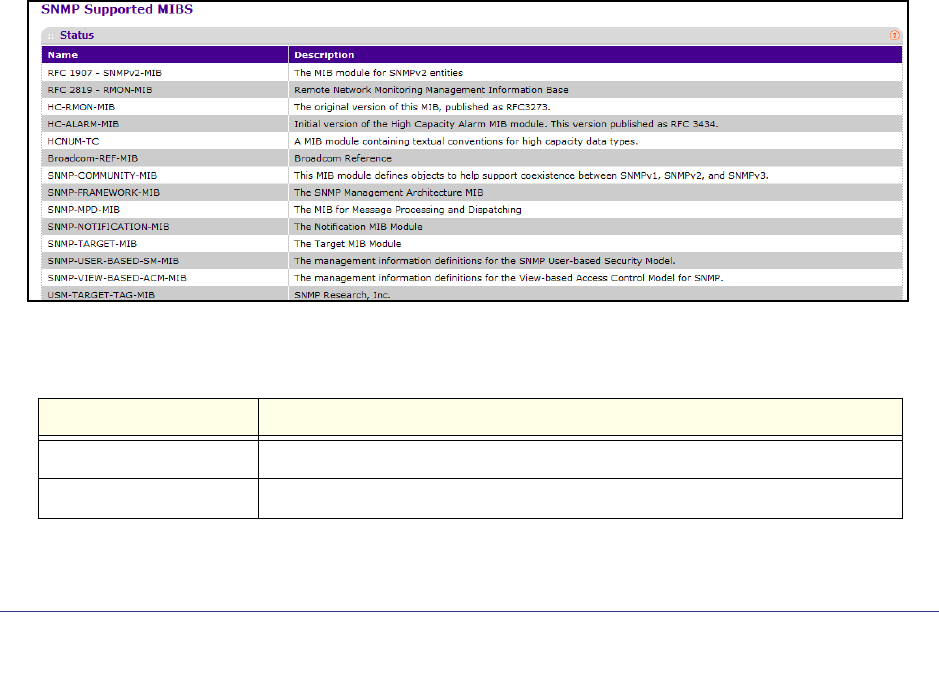
Task: Select the RFC 2819 - RMON-MIB entry
Action: coord(472,90)
